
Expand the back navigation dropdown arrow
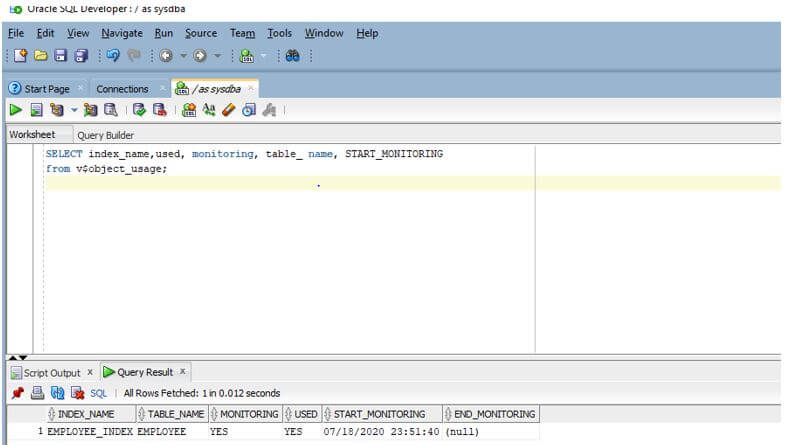pyautogui.click(x=183, y=56)
